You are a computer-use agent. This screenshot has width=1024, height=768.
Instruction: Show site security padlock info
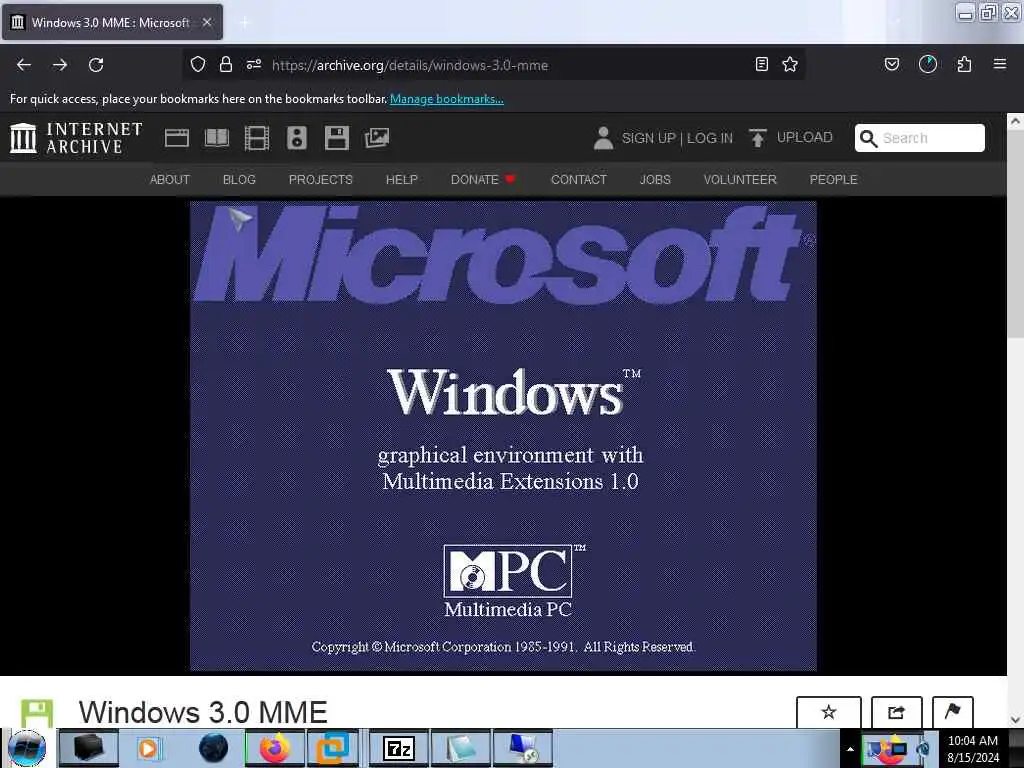[x=226, y=64]
